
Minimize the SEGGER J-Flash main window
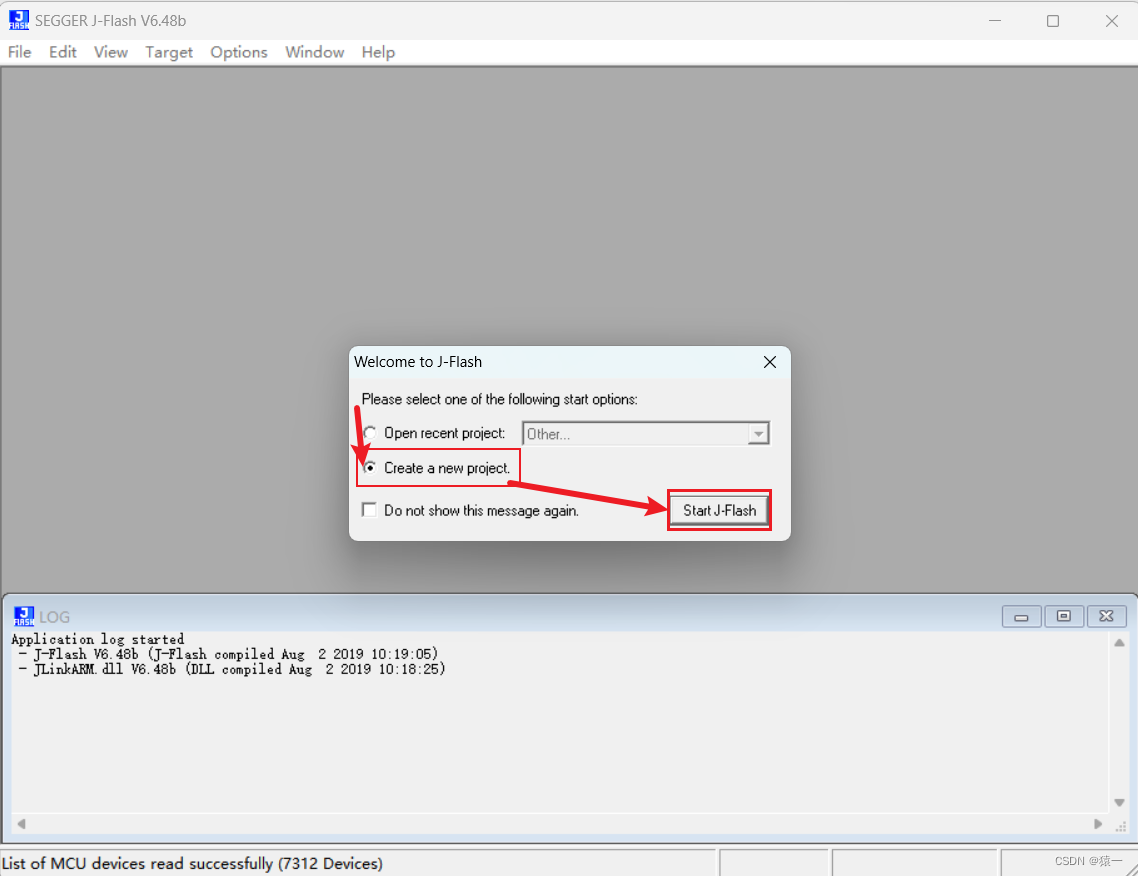[995, 21]
